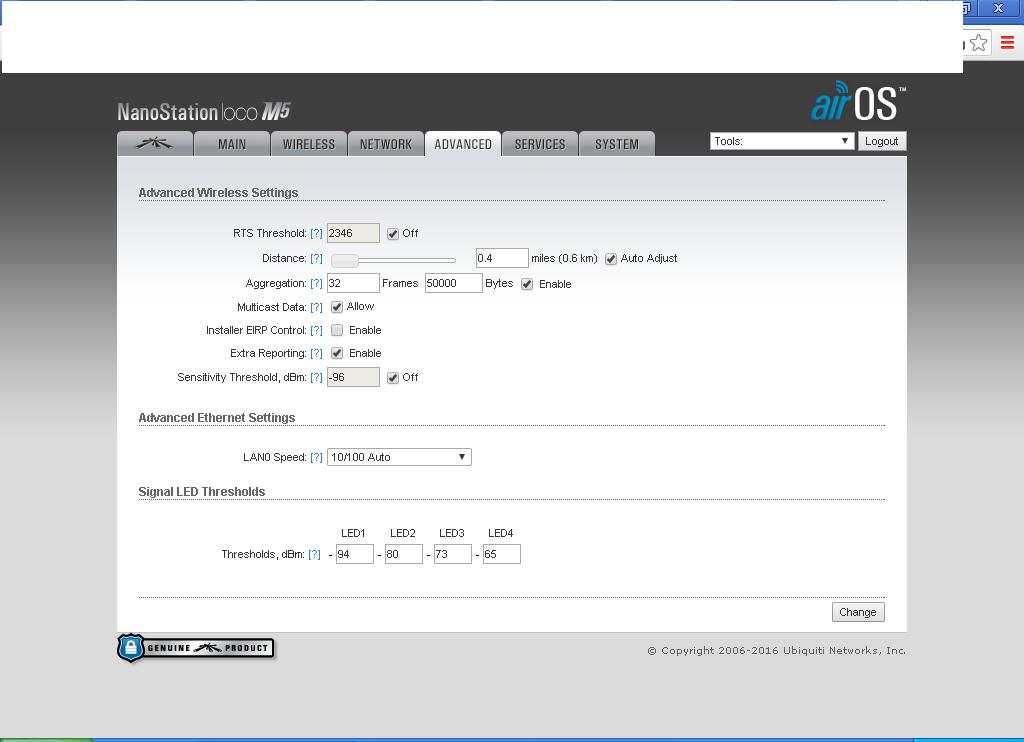Click the Advanced Wireless Settings heading
Viewport: 1024px width, 742px height.
[218, 193]
